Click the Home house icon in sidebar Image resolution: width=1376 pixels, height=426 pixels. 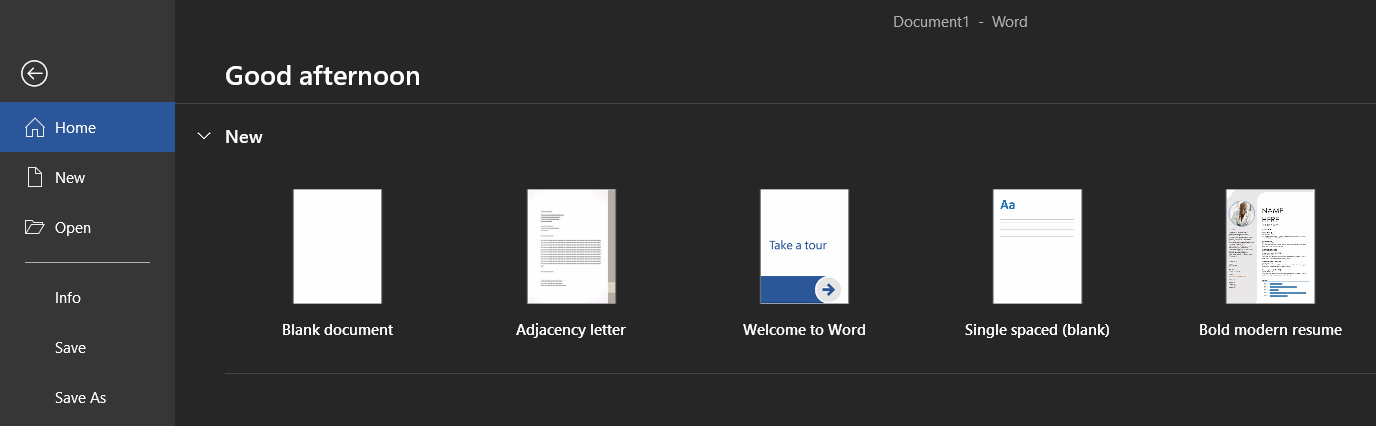click(35, 127)
